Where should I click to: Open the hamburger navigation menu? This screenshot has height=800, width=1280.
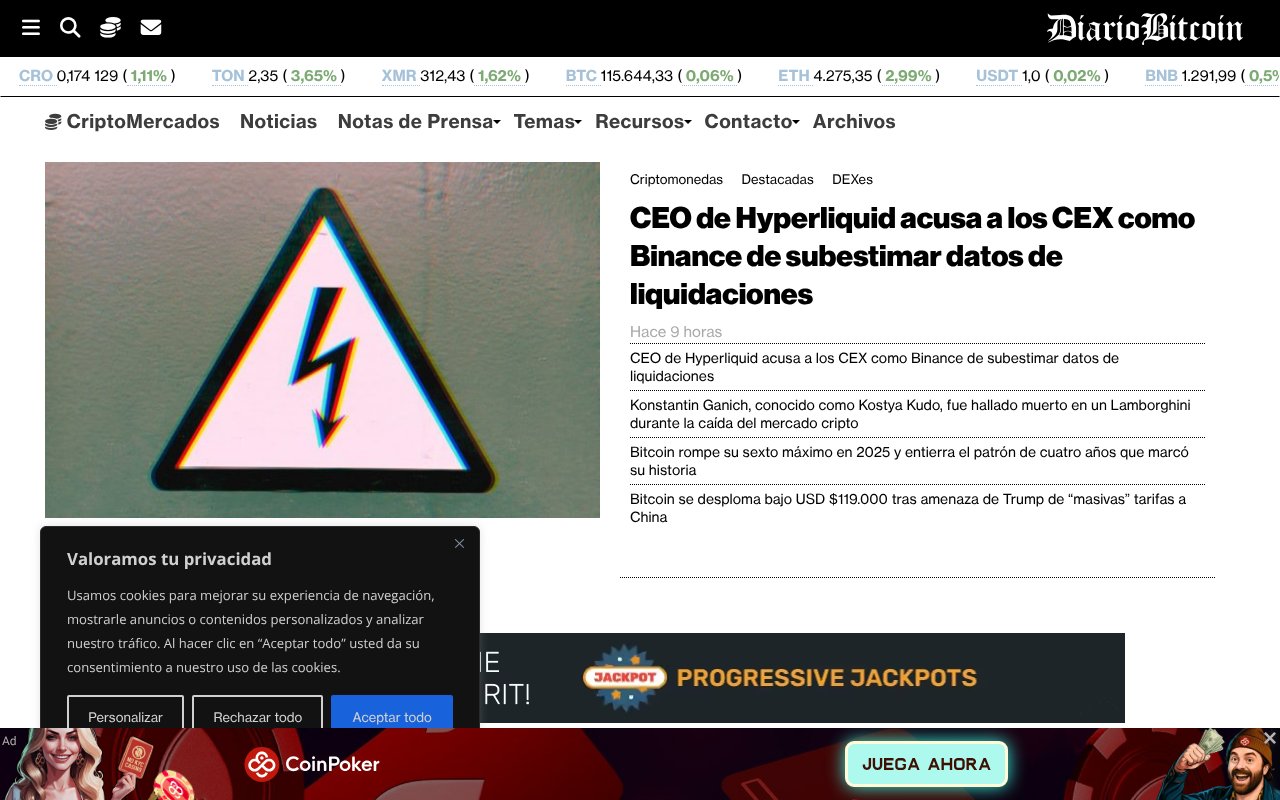click(31, 27)
